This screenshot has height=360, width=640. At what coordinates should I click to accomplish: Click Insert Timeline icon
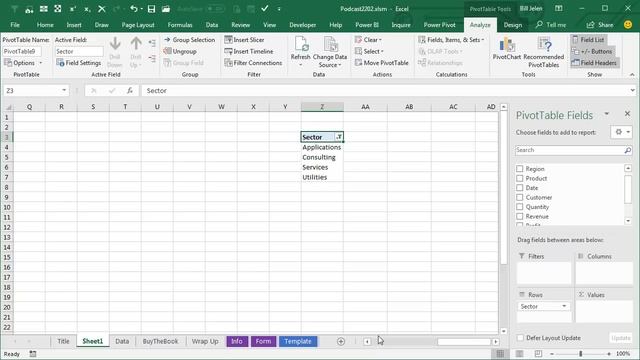tap(228, 51)
